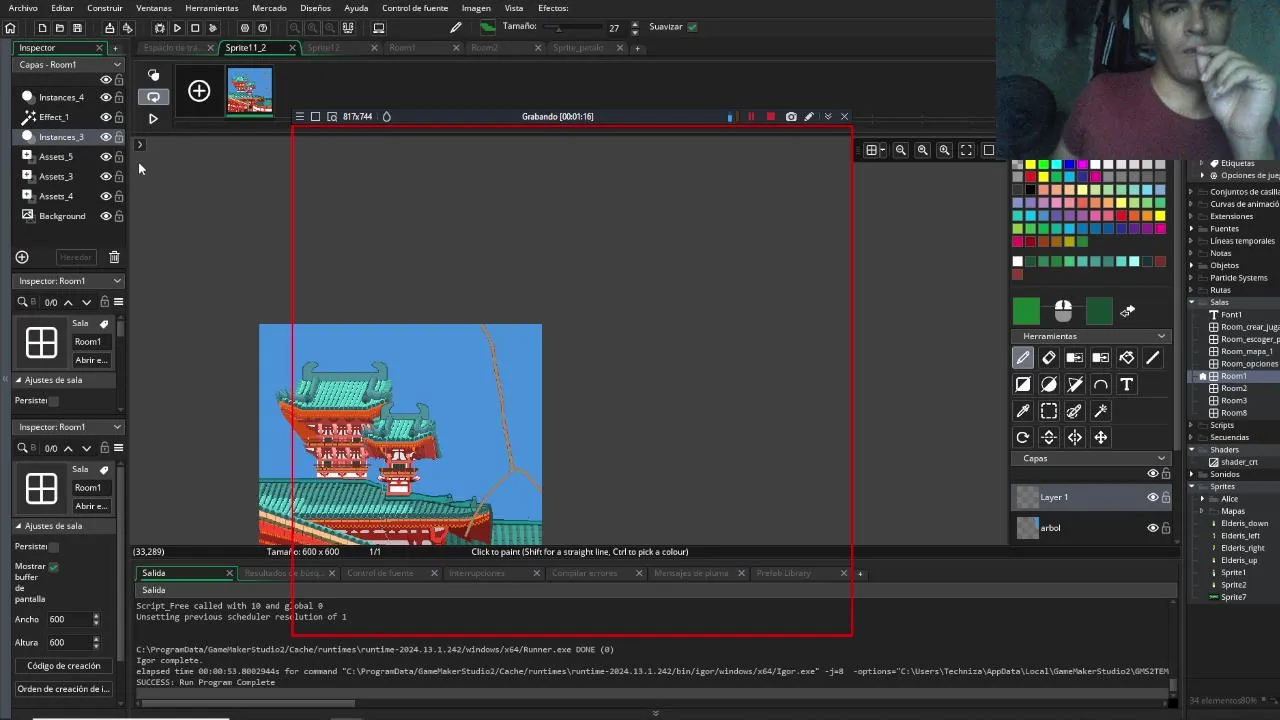This screenshot has width=1280, height=720.
Task: Select the Rectangle selection tool
Action: [1049, 411]
